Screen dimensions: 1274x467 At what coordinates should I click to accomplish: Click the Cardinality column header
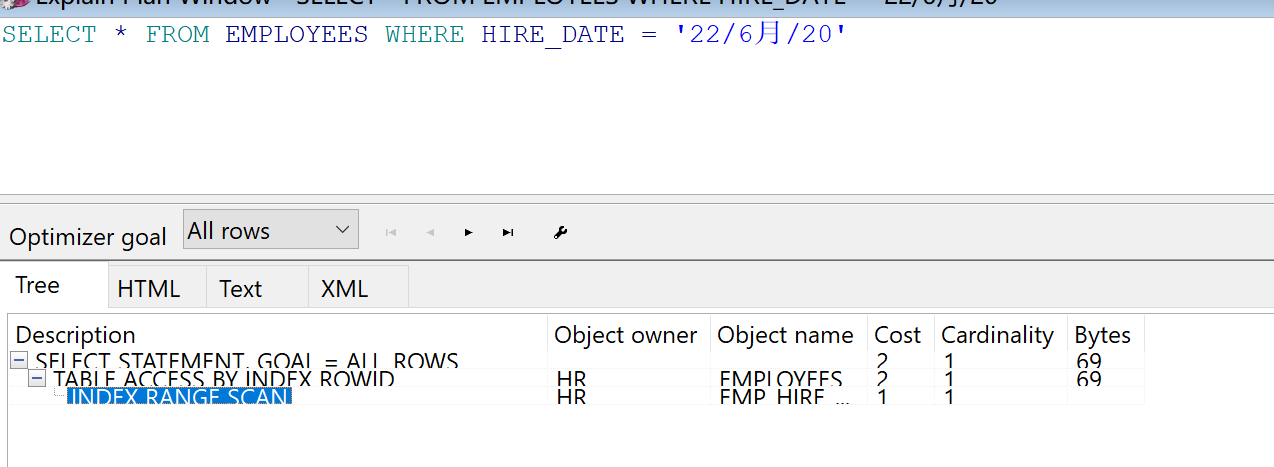(x=1000, y=335)
